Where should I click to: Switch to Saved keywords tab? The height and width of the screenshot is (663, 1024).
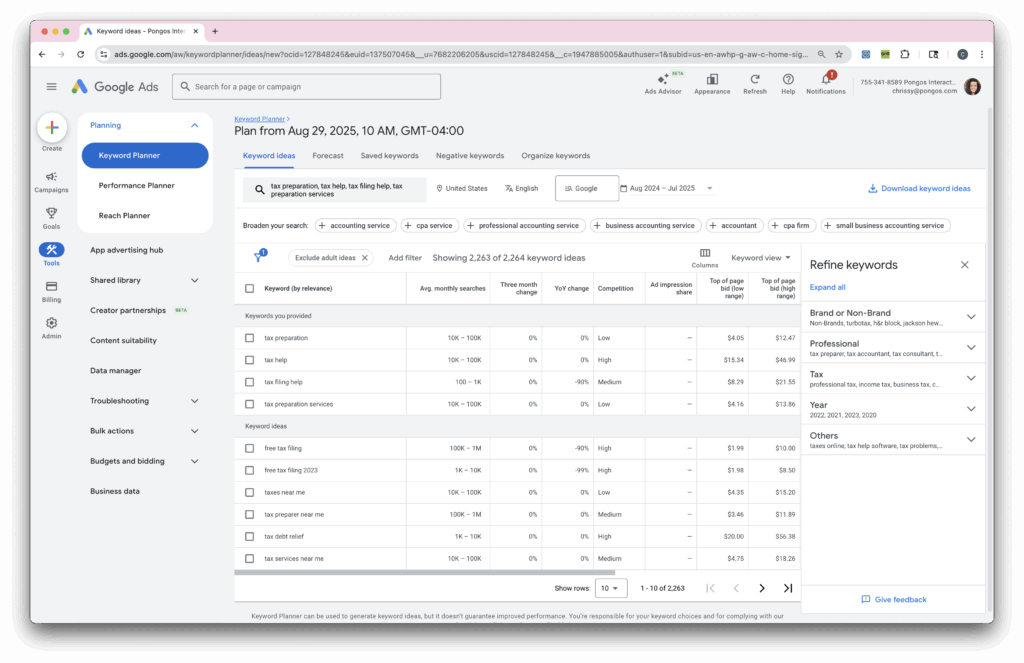(x=389, y=155)
